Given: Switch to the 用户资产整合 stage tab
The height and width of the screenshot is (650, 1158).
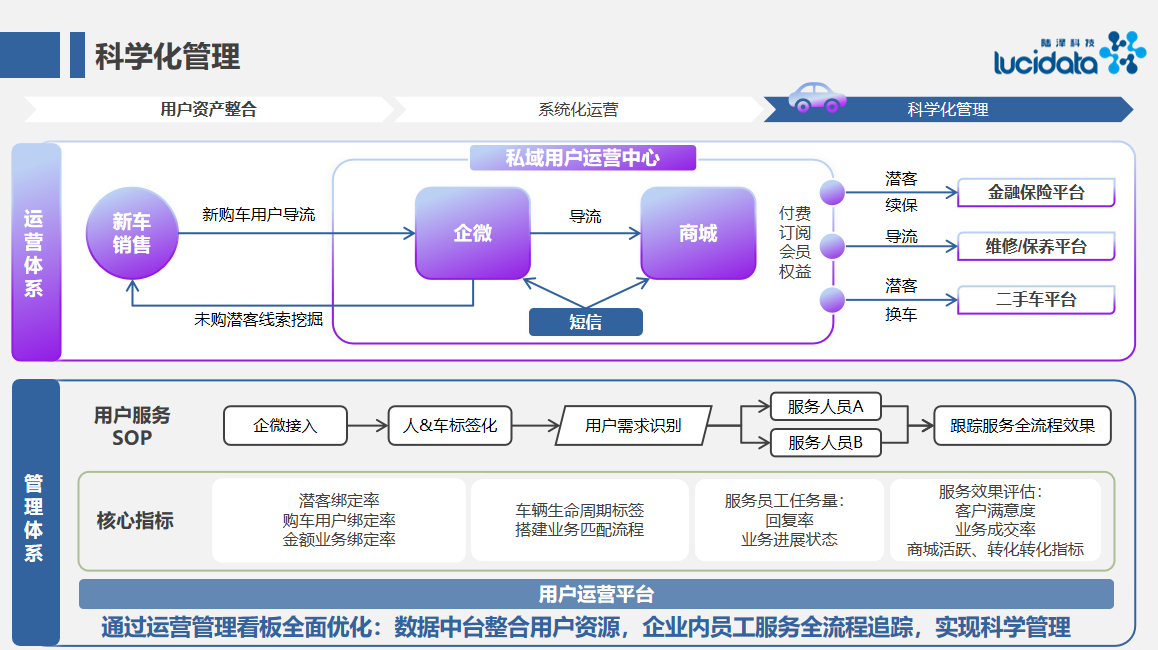Looking at the screenshot, I should pos(210,109).
